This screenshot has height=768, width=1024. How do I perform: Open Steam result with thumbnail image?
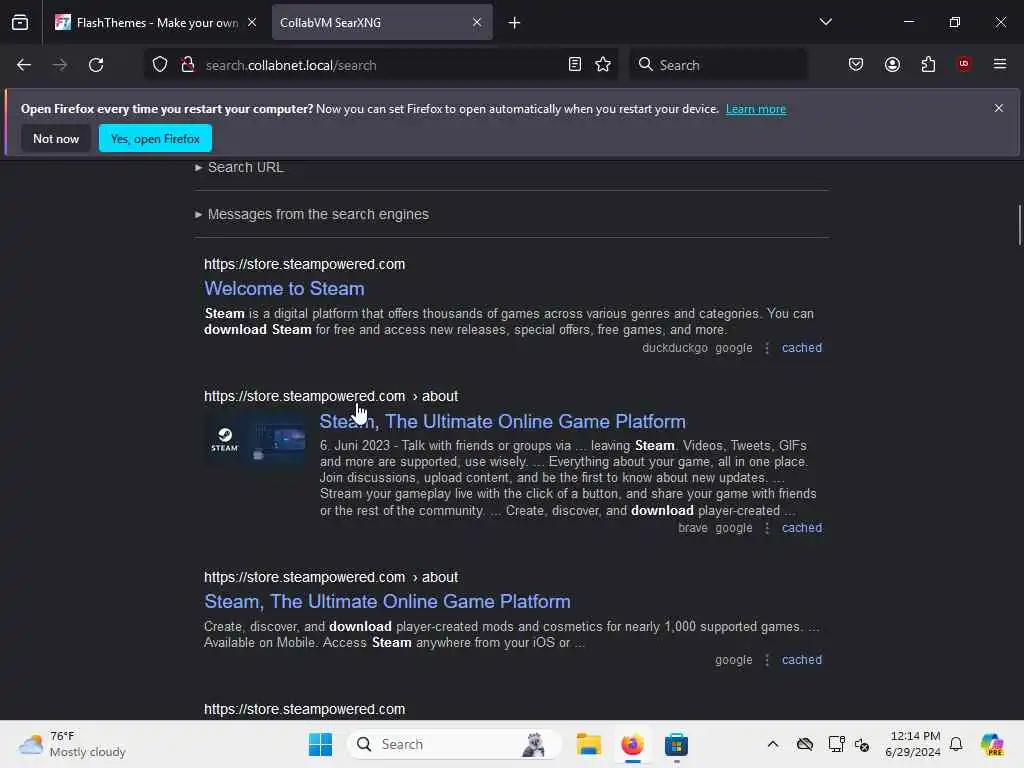click(502, 421)
